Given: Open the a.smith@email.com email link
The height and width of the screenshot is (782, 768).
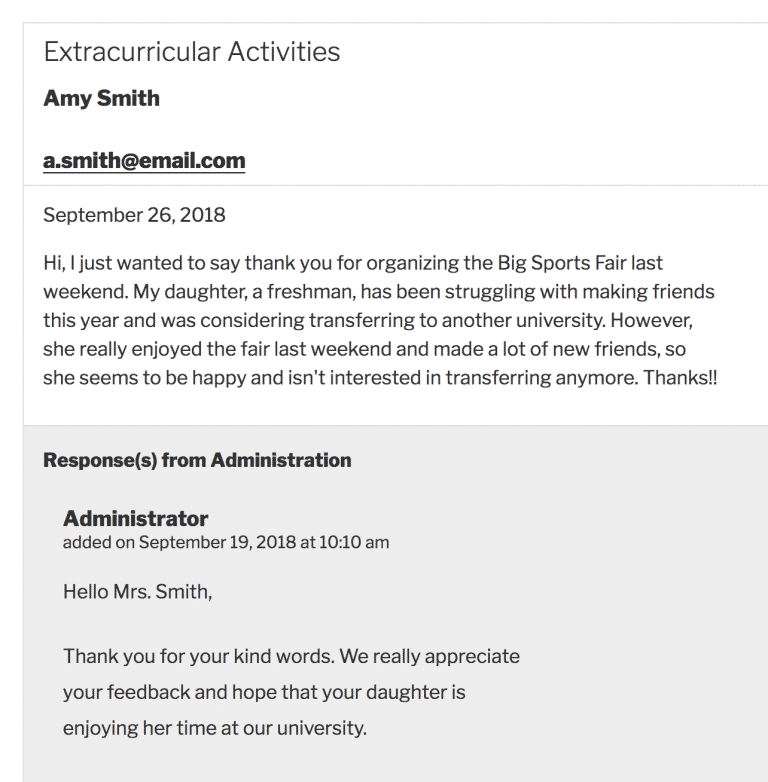Looking at the screenshot, I should coord(144,161).
